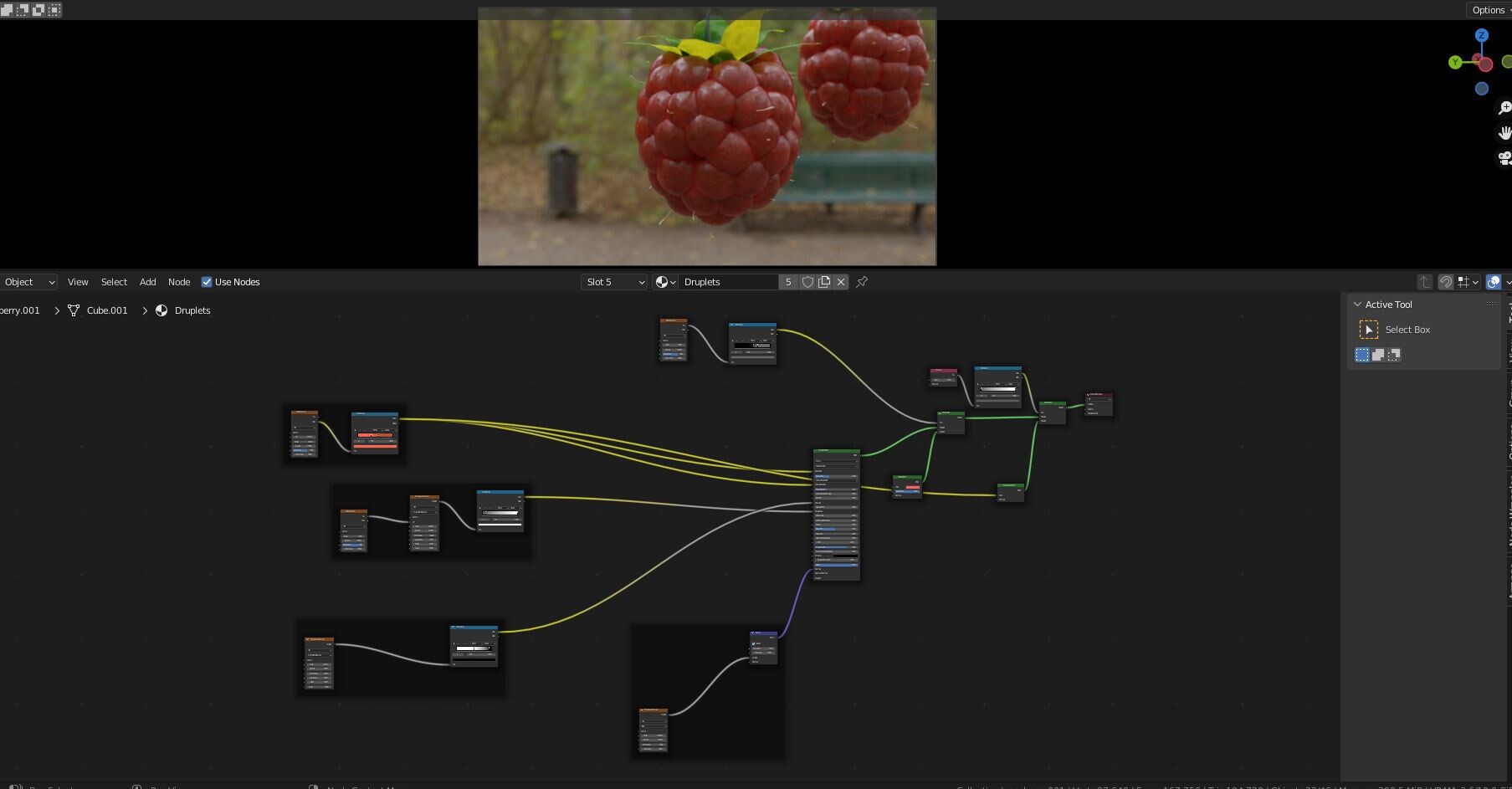The width and height of the screenshot is (1512, 789).
Task: Click the pan hand icon on viewport sidebar
Action: tap(1504, 131)
